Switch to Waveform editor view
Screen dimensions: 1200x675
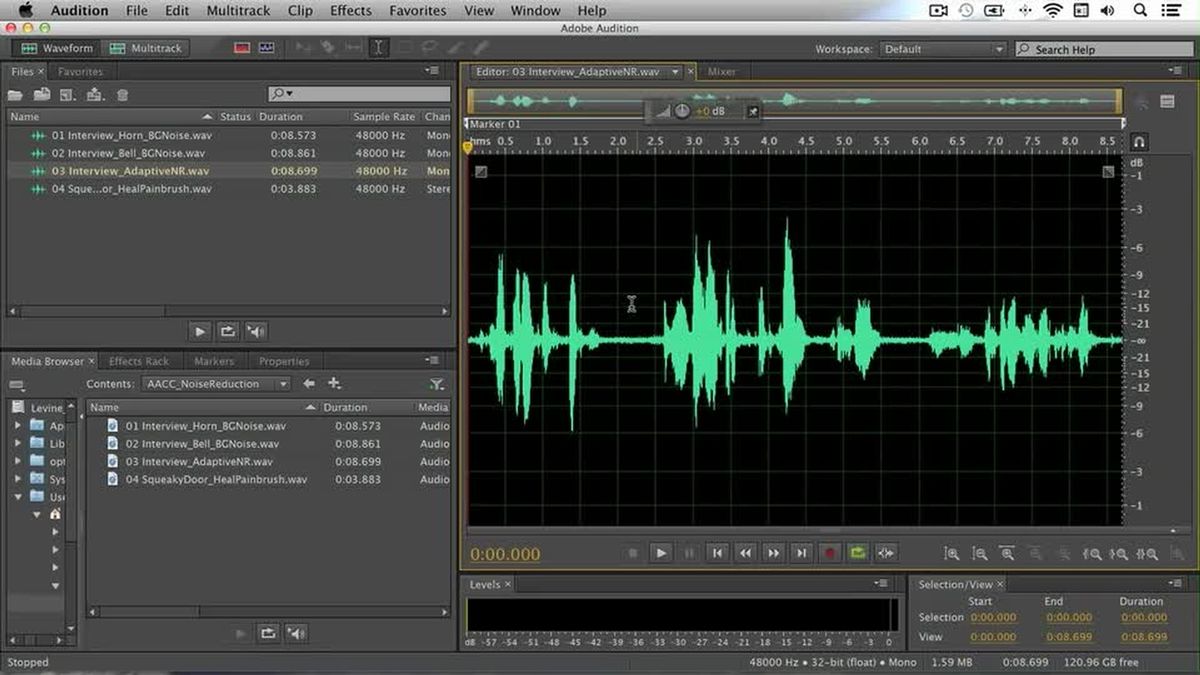coord(56,48)
